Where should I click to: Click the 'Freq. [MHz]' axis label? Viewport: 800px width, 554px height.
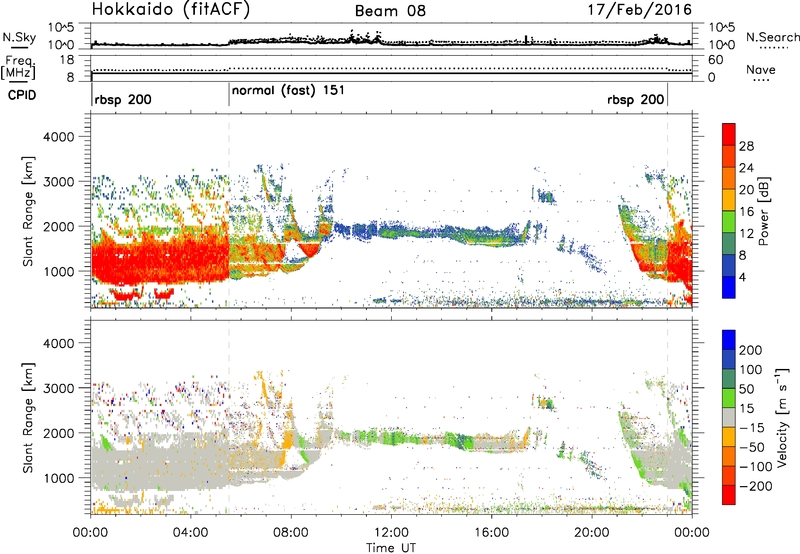[x=18, y=68]
